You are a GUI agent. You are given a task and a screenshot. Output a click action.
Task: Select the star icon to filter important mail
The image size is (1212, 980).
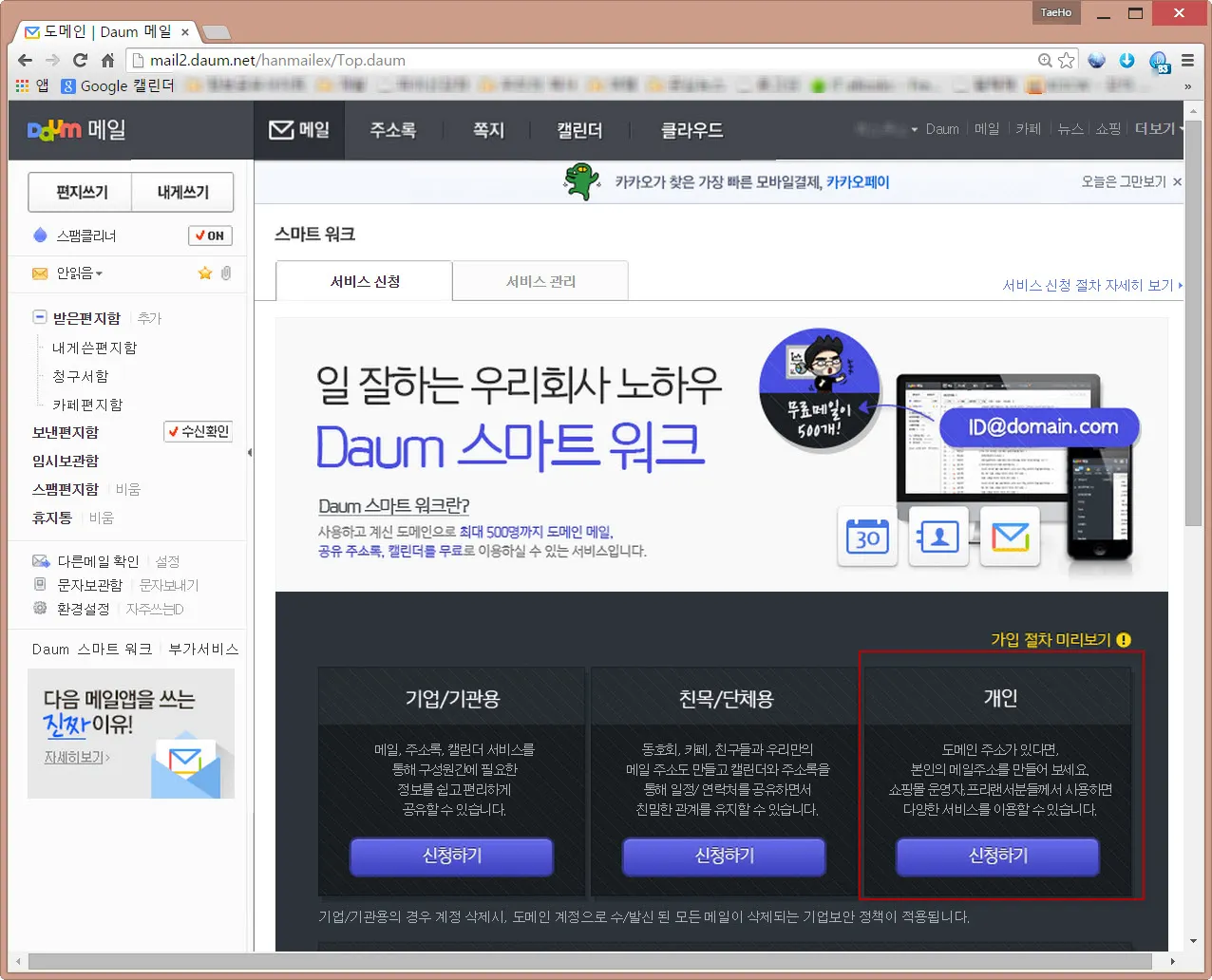pos(205,273)
